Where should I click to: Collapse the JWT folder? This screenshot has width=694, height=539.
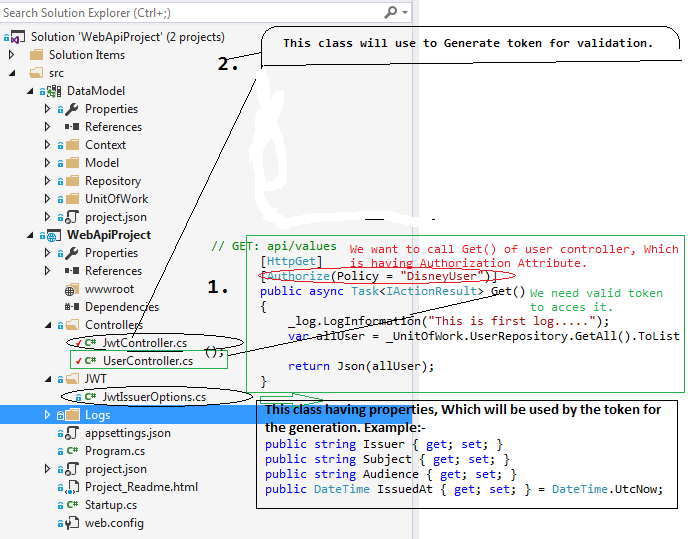(48, 379)
